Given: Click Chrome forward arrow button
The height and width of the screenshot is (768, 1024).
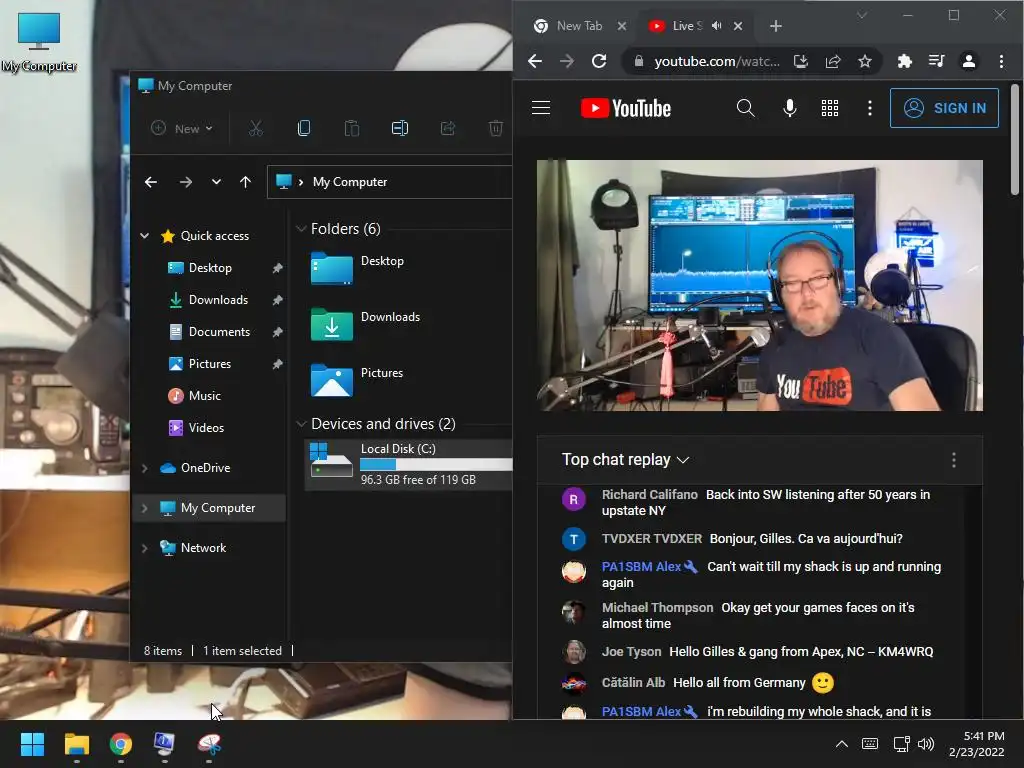Looking at the screenshot, I should (x=566, y=61).
